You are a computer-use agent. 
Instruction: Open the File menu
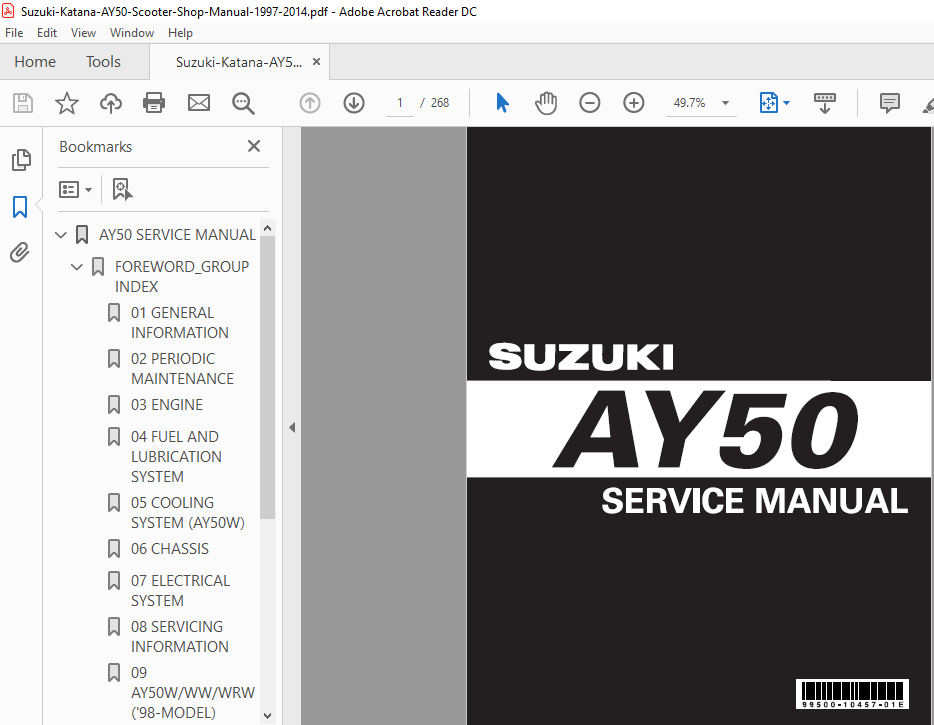click(x=14, y=33)
